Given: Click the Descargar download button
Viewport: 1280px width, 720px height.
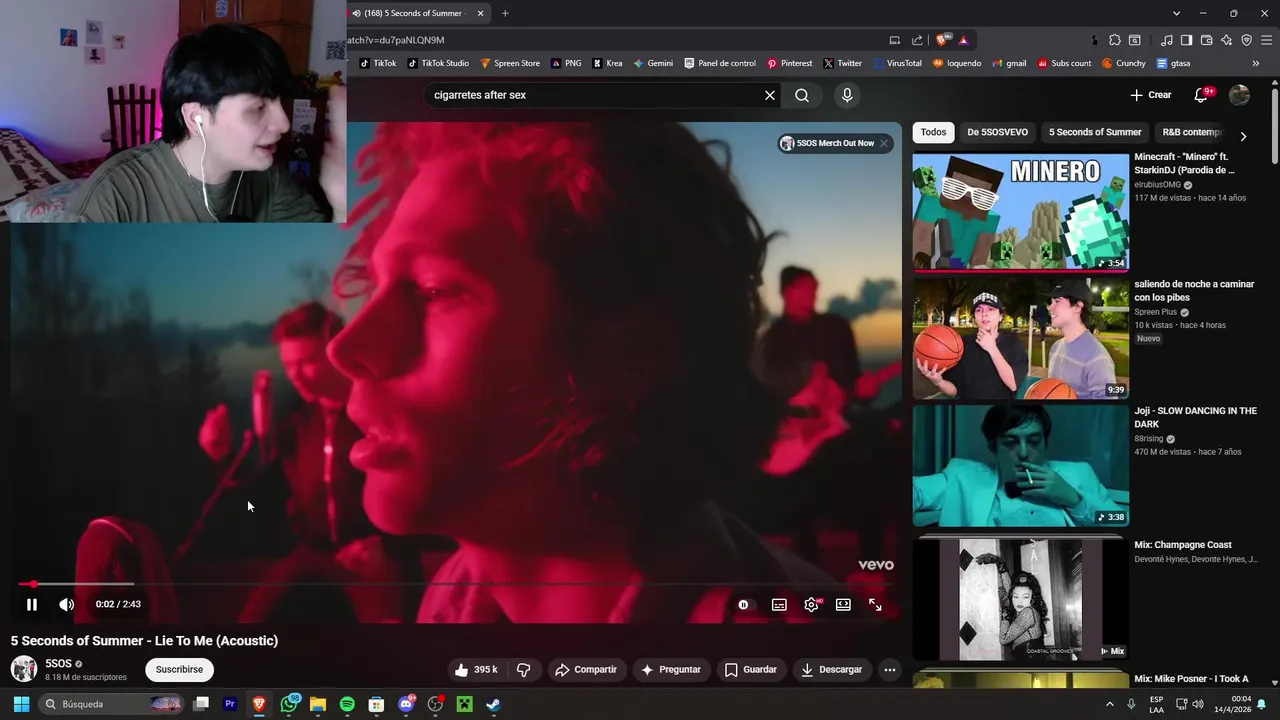Looking at the screenshot, I should click(831, 670).
